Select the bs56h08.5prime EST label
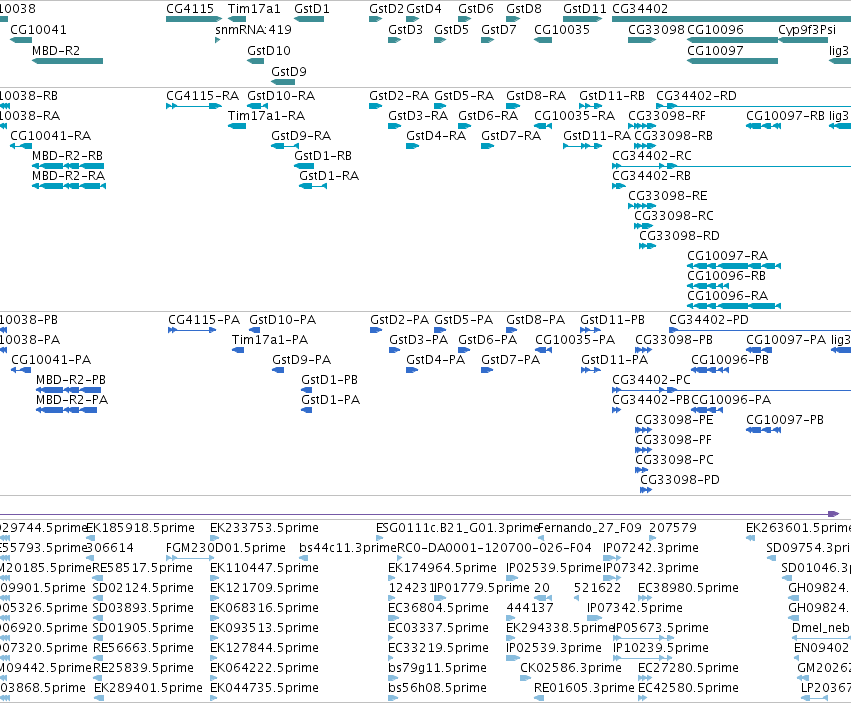 [x=437, y=688]
